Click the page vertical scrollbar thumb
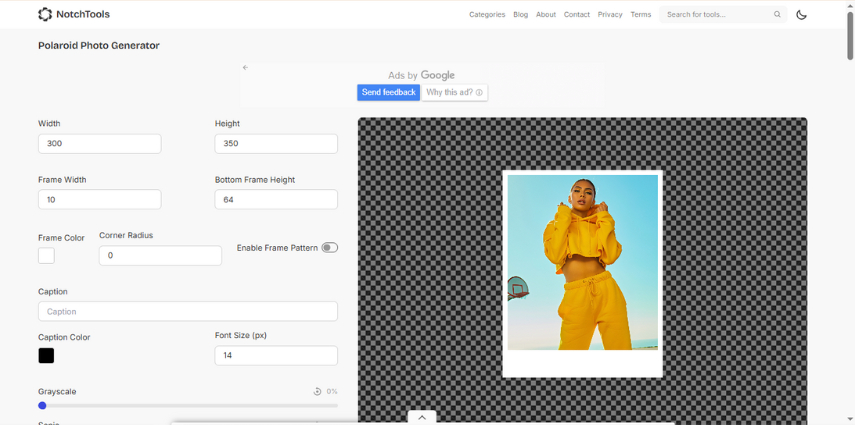This screenshot has height=425, width=855. click(850, 34)
